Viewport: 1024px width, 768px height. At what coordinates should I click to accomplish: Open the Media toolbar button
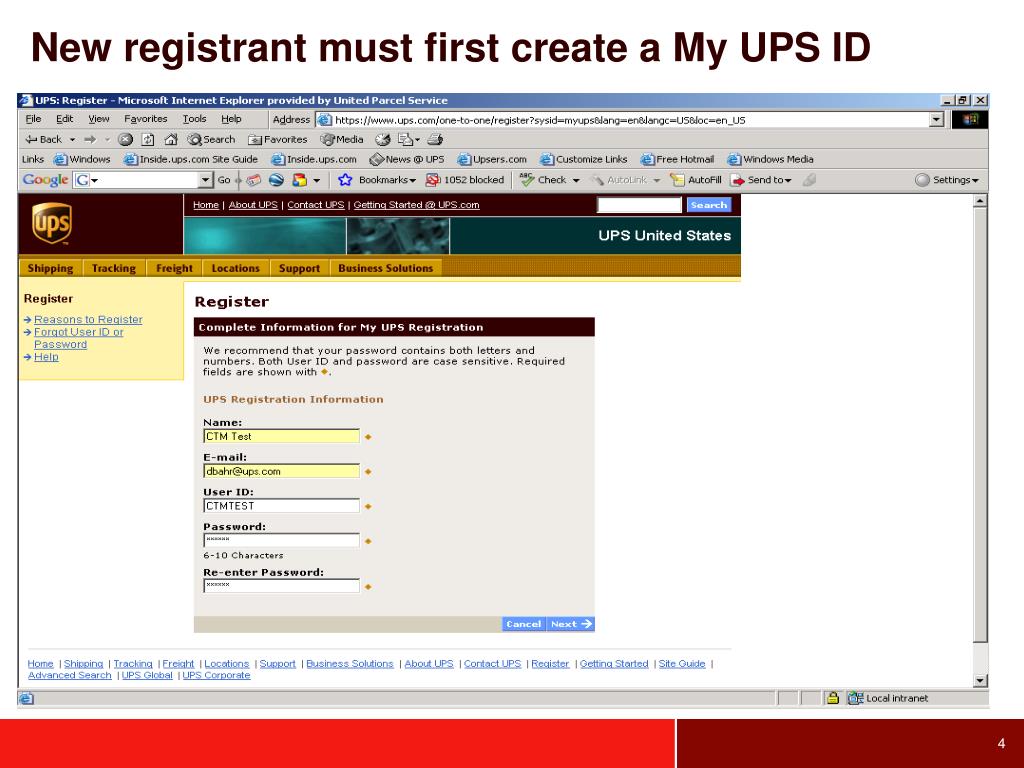point(342,139)
